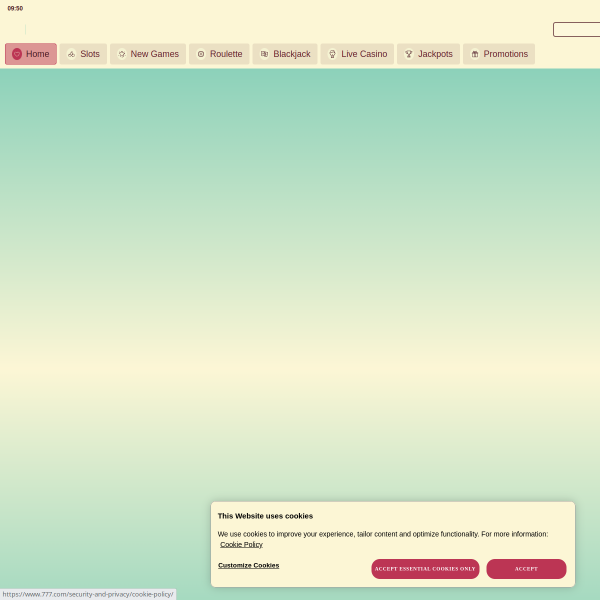This screenshot has width=600, height=600.
Task: Click the Jackpots trophy icon
Action: 409,54
